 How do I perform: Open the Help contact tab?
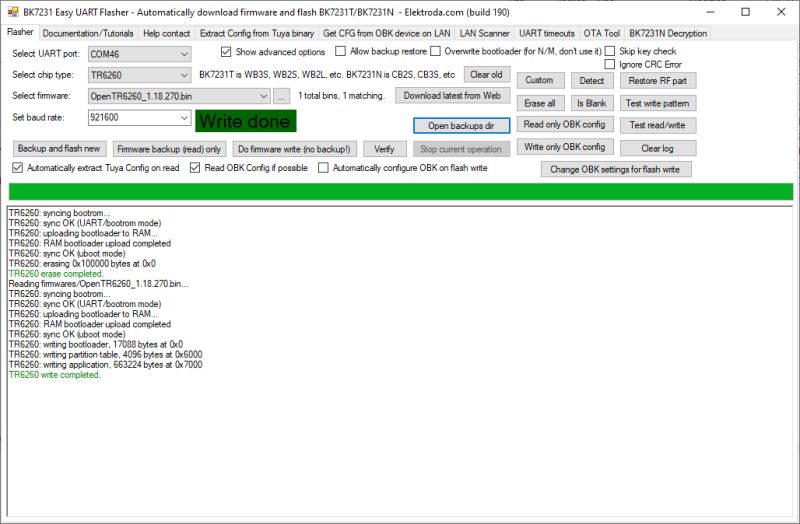click(x=166, y=33)
